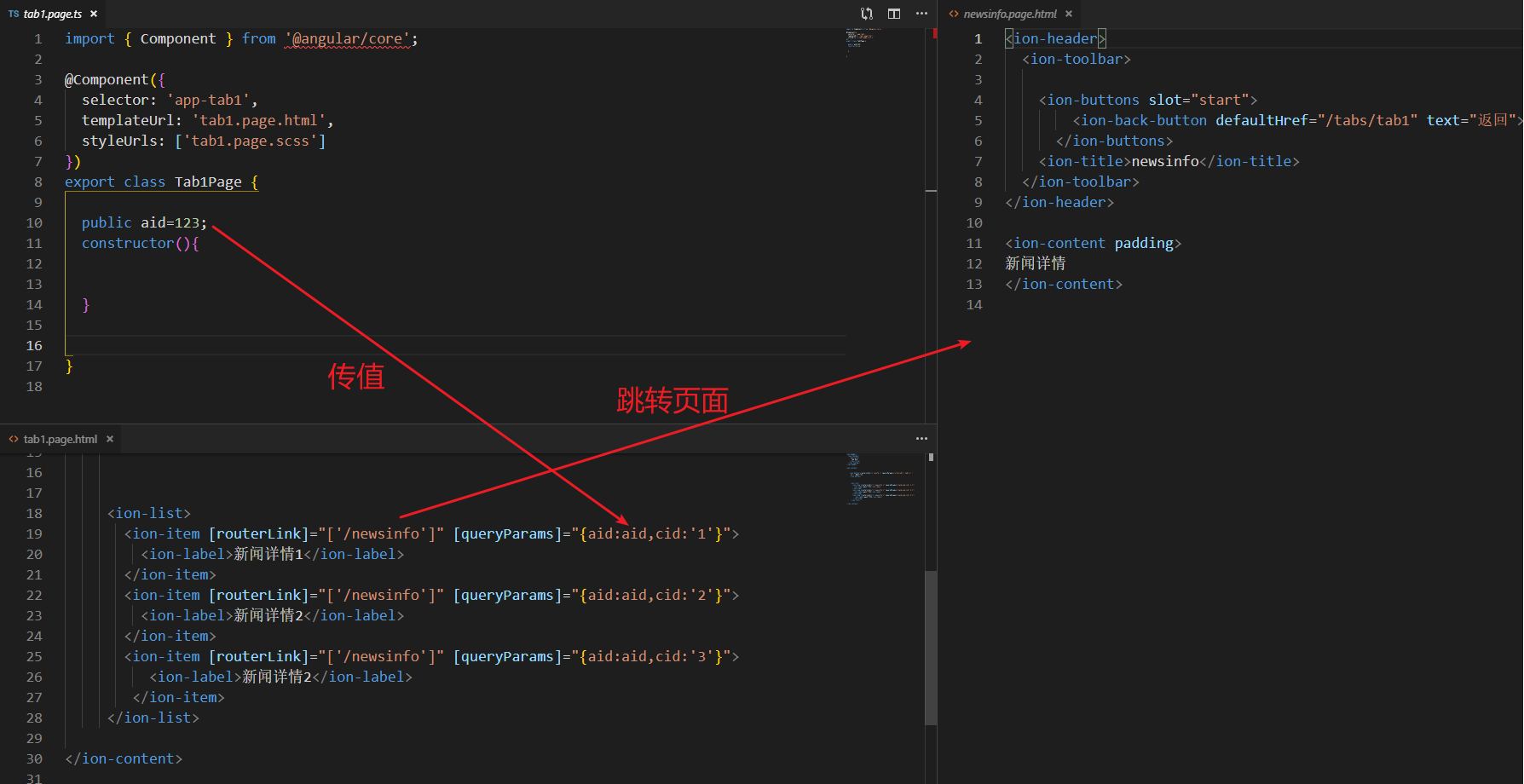This screenshot has width=1524, height=784.
Task: Click the HTML file icon on newsinfo.page.html tab
Action: point(954,14)
